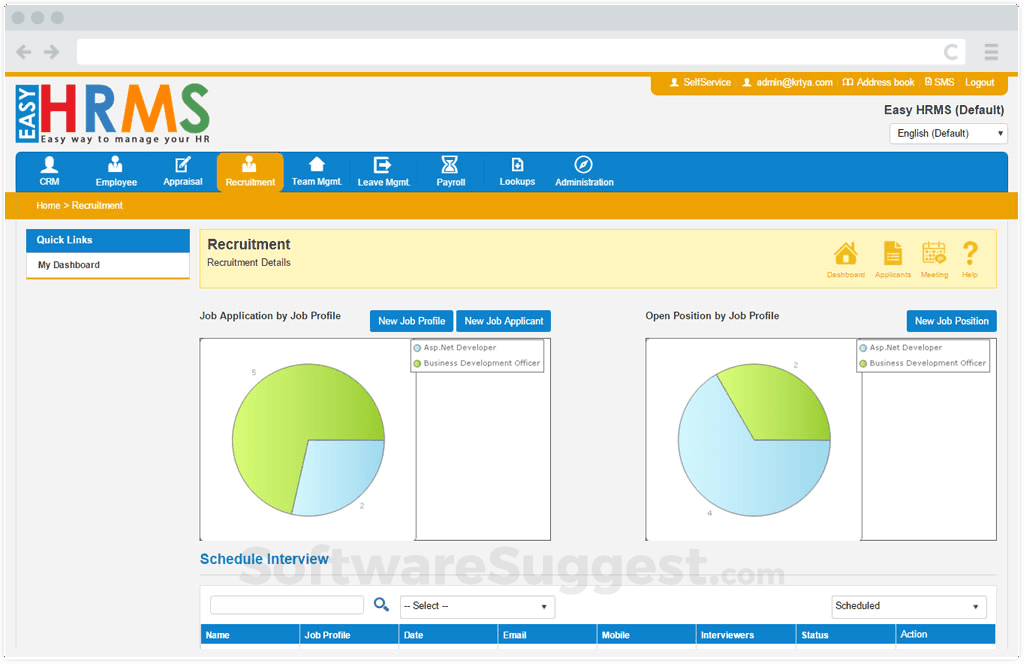
Task: Sort by the Name column header
Action: (x=250, y=635)
